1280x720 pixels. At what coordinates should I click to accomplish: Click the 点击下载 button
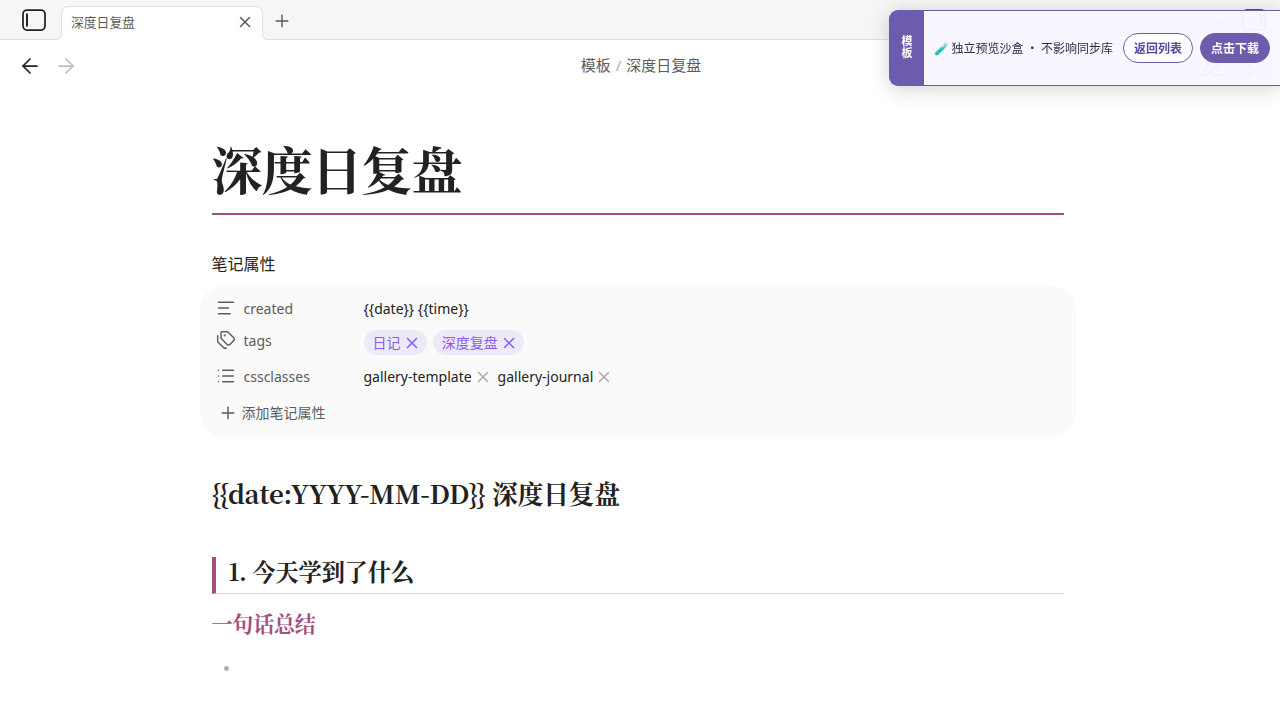pos(1235,48)
